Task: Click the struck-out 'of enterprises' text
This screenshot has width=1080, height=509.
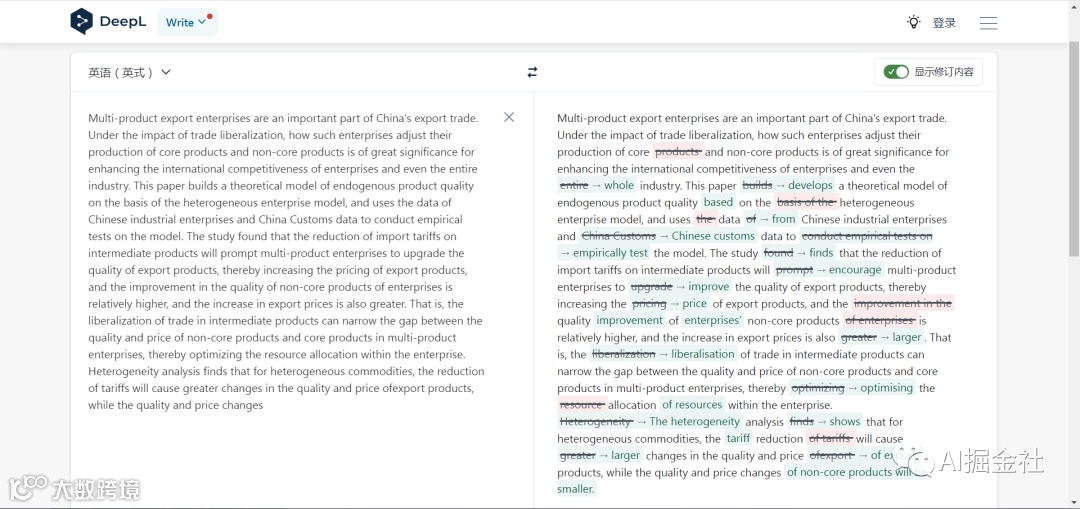Action: pyautogui.click(x=880, y=320)
